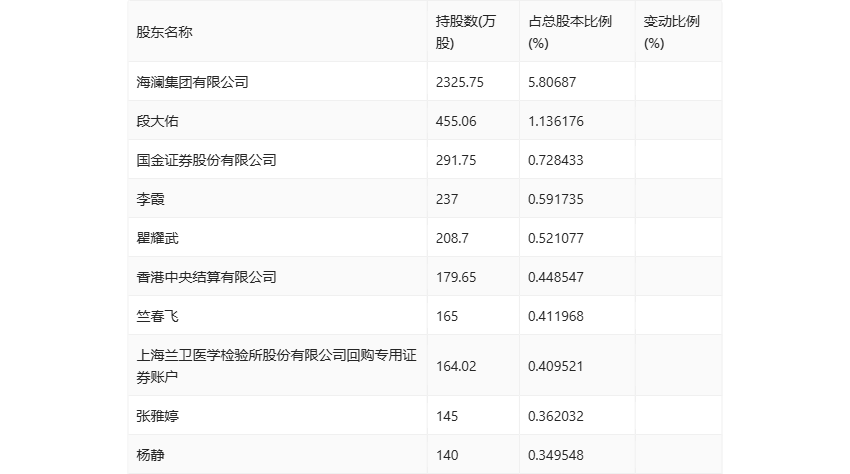Select shareholder 杨静
Viewport: 850px width, 474px height.
150,455
